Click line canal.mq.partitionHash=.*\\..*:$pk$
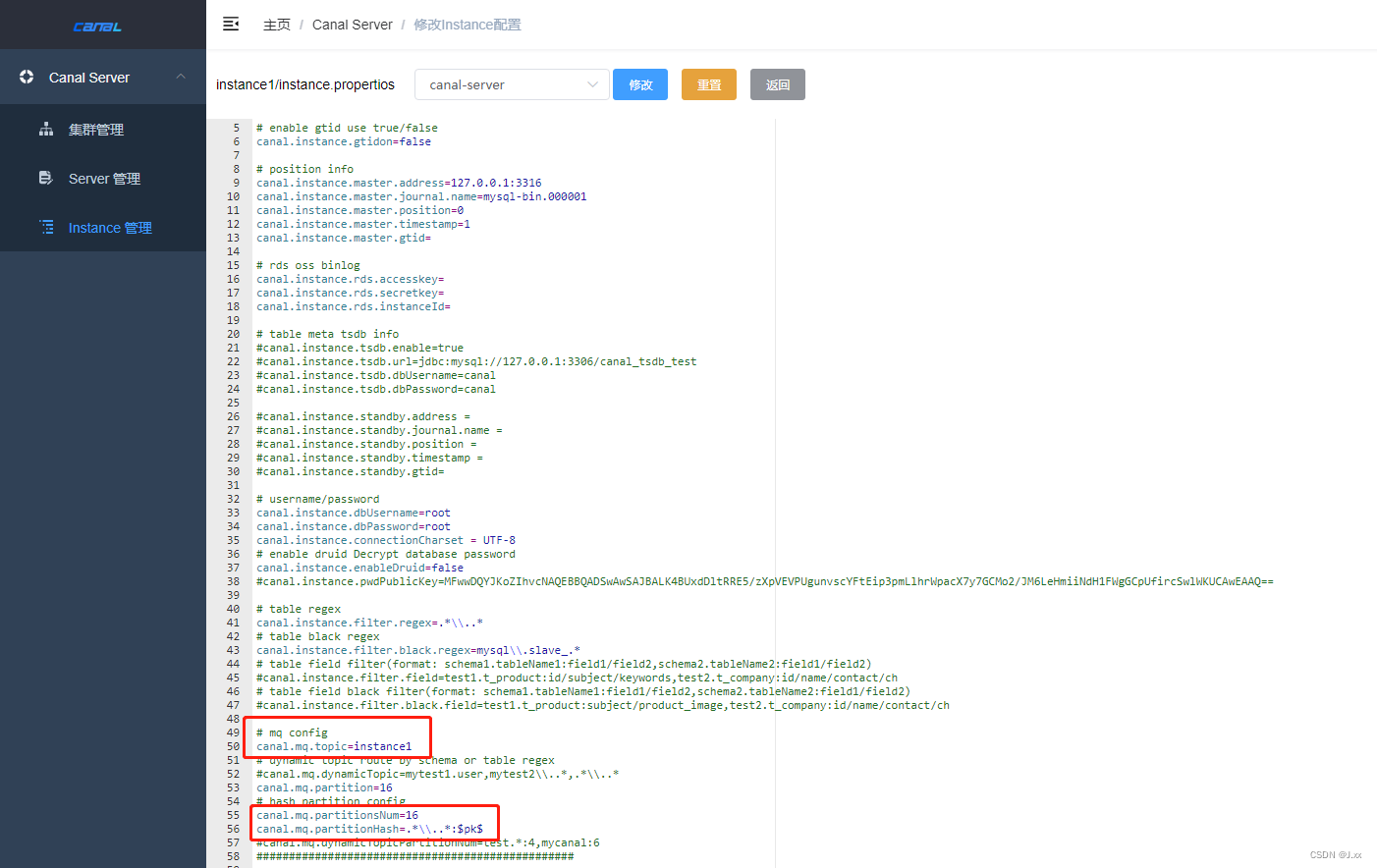The image size is (1377, 868). coord(369,829)
